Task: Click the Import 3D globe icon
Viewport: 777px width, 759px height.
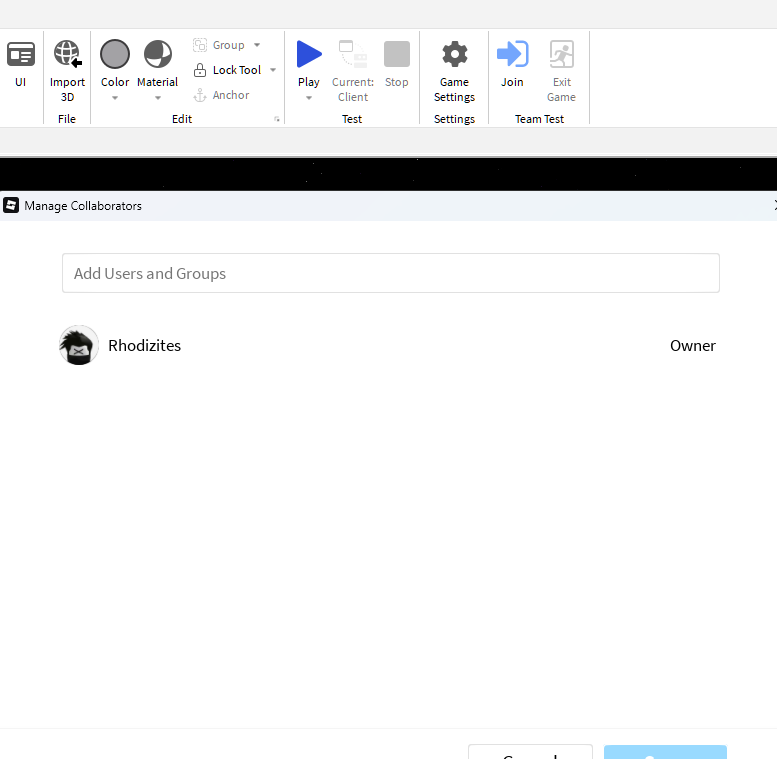Action: click(67, 54)
